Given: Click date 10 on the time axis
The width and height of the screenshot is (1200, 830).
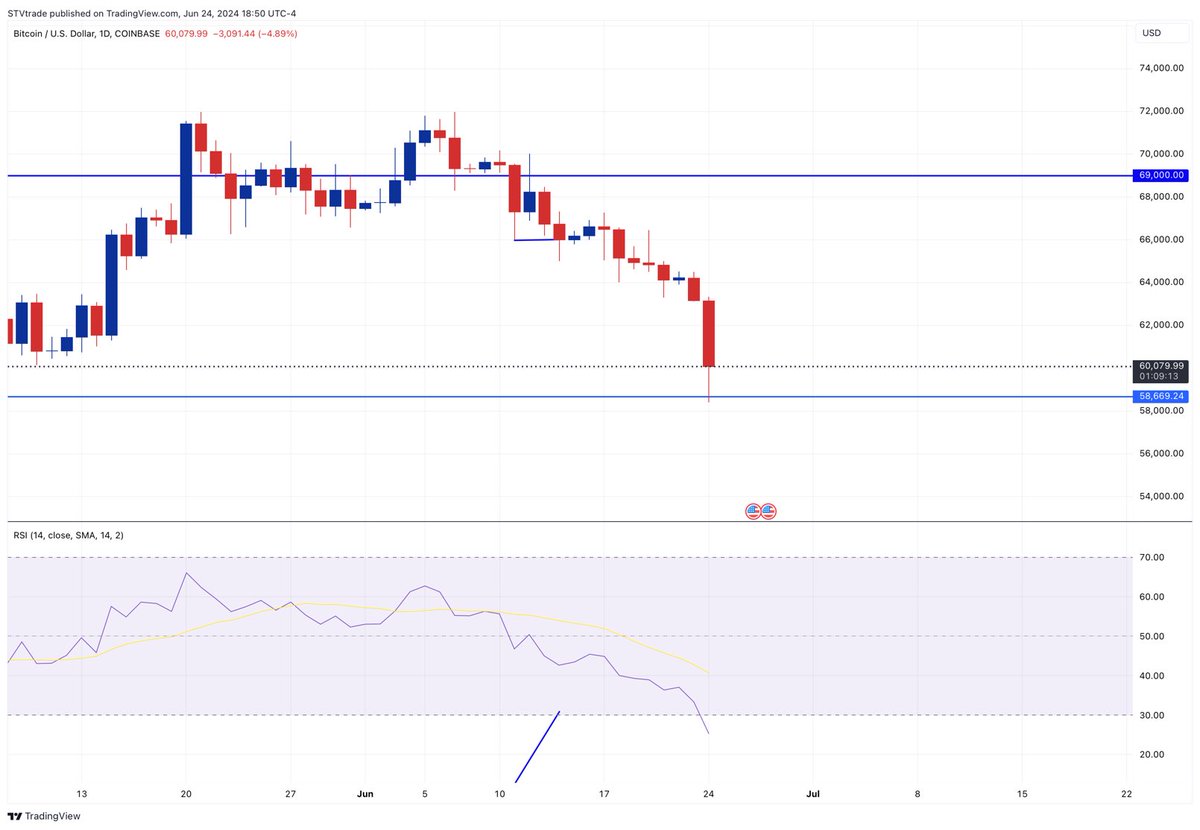Looking at the screenshot, I should [500, 794].
